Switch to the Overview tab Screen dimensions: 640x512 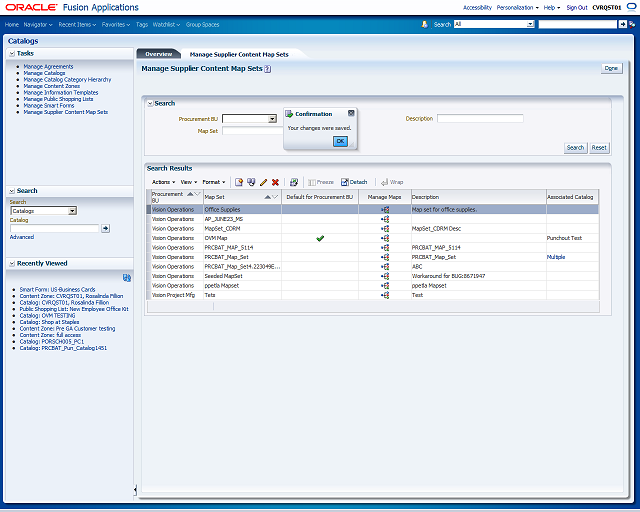pyautogui.click(x=159, y=54)
